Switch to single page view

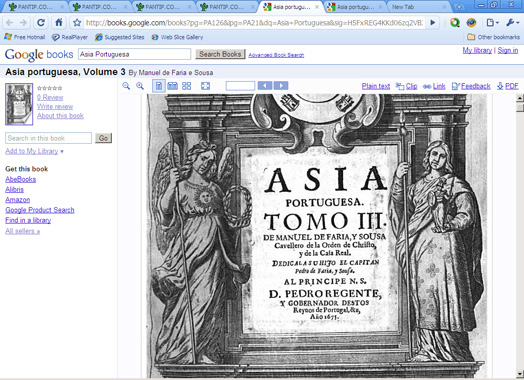point(159,86)
